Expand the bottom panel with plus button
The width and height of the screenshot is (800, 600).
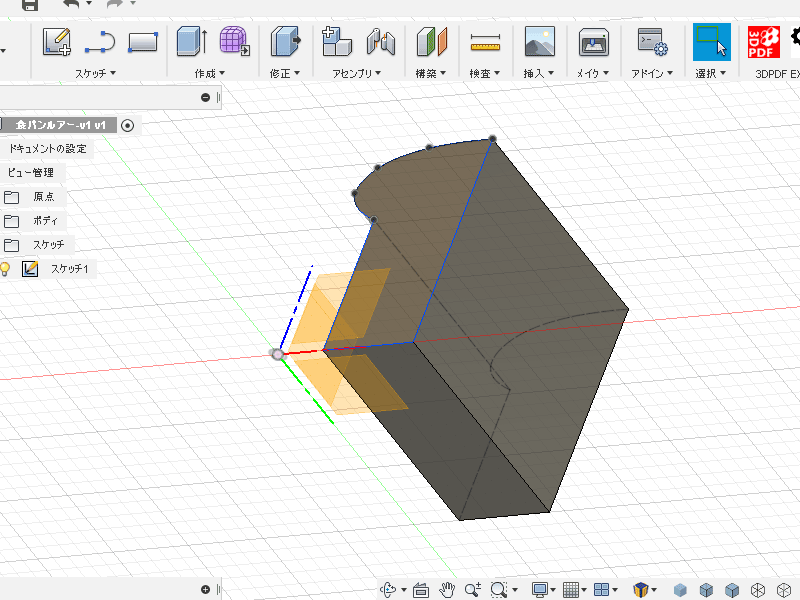click(x=206, y=590)
